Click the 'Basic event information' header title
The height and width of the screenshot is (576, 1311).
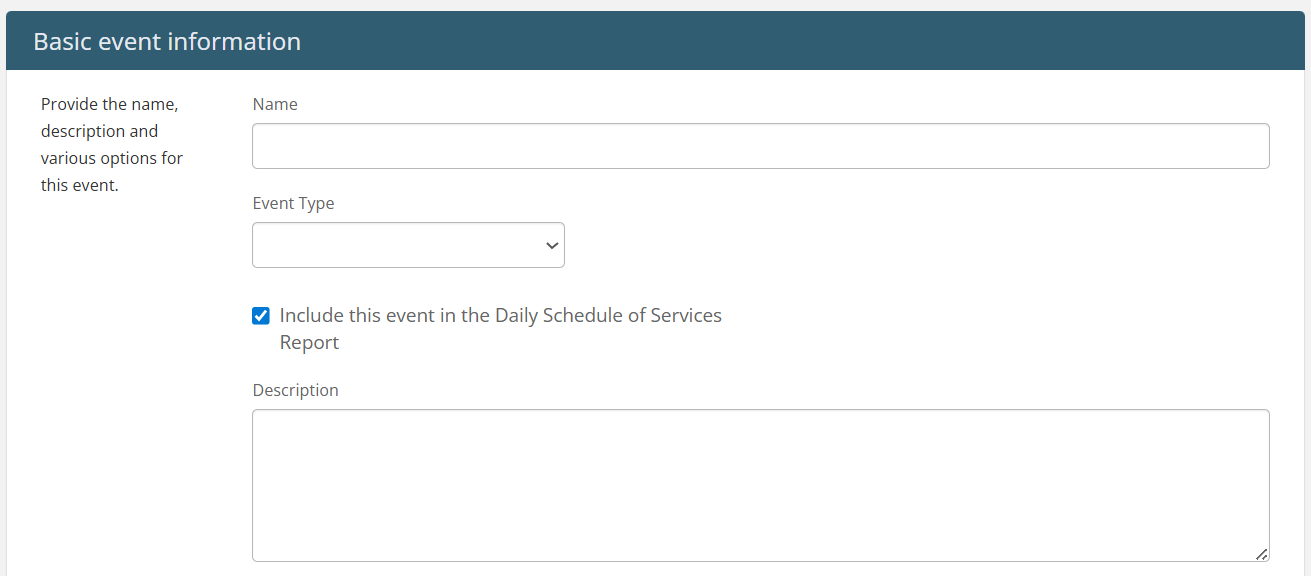[x=167, y=41]
